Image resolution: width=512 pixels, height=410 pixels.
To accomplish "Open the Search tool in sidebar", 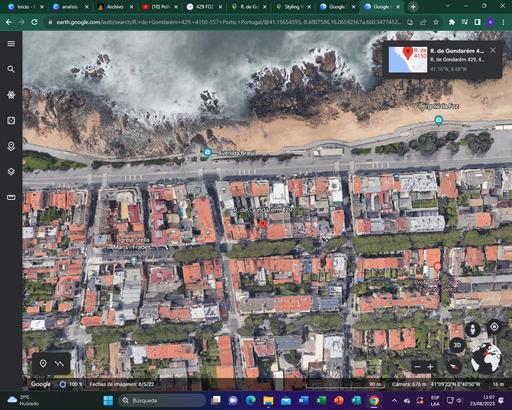I will click(11, 69).
